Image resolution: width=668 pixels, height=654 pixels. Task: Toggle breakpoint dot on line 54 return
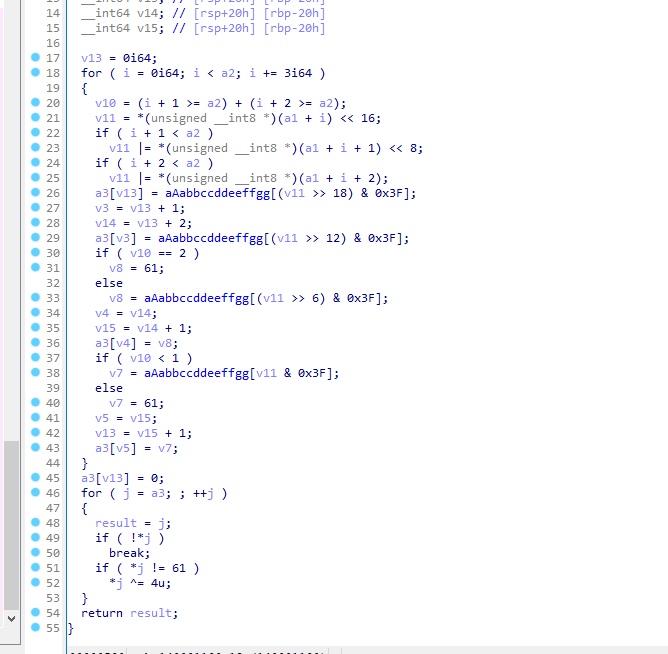tap(36, 613)
